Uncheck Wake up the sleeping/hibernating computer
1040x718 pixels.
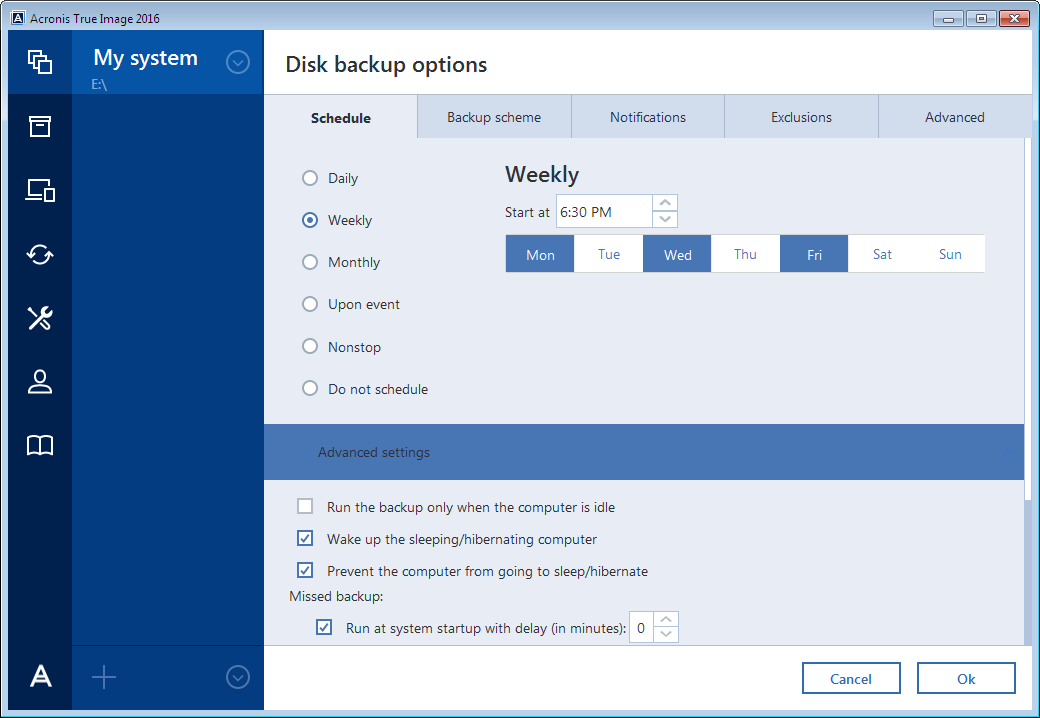click(305, 539)
